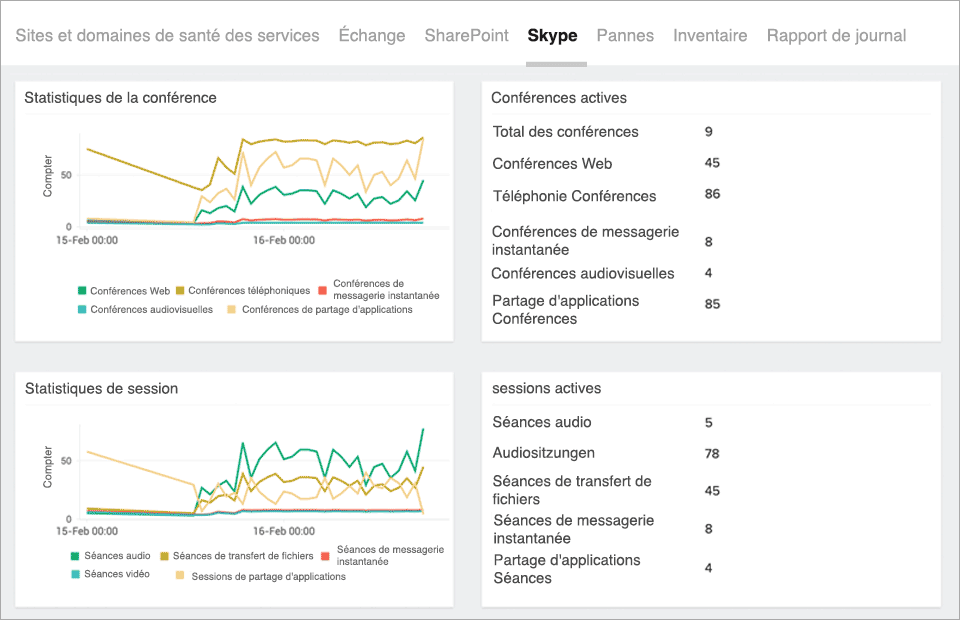Click the Total des conférences value 9

[709, 131]
